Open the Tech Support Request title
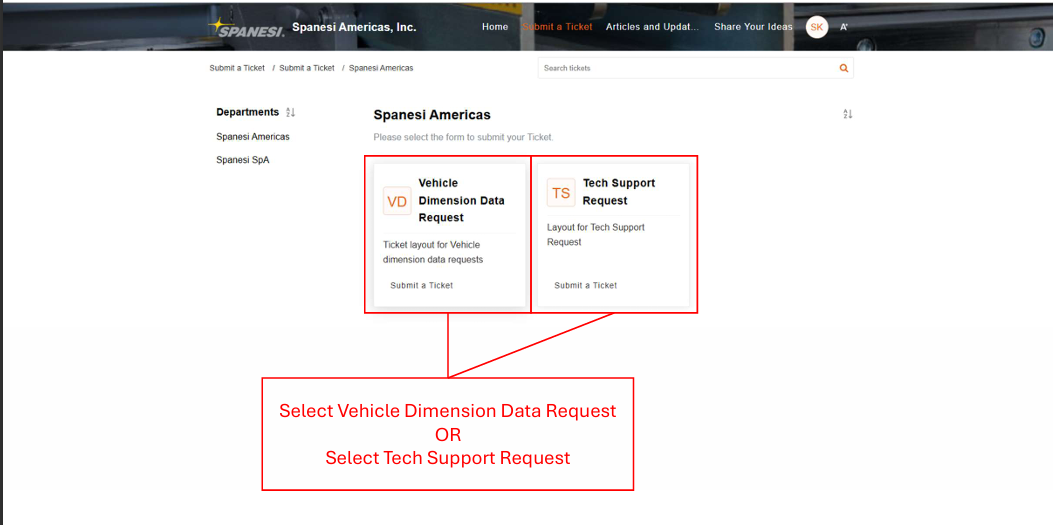This screenshot has width=1053, height=525. pyautogui.click(x=619, y=191)
